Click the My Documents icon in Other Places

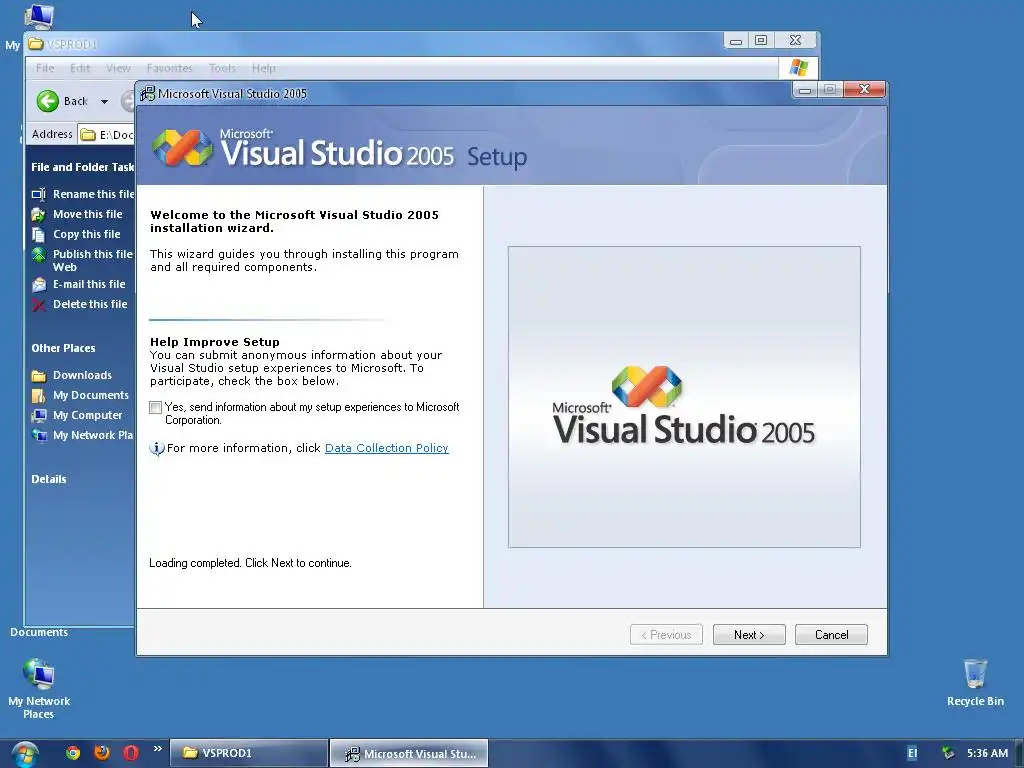coord(39,396)
